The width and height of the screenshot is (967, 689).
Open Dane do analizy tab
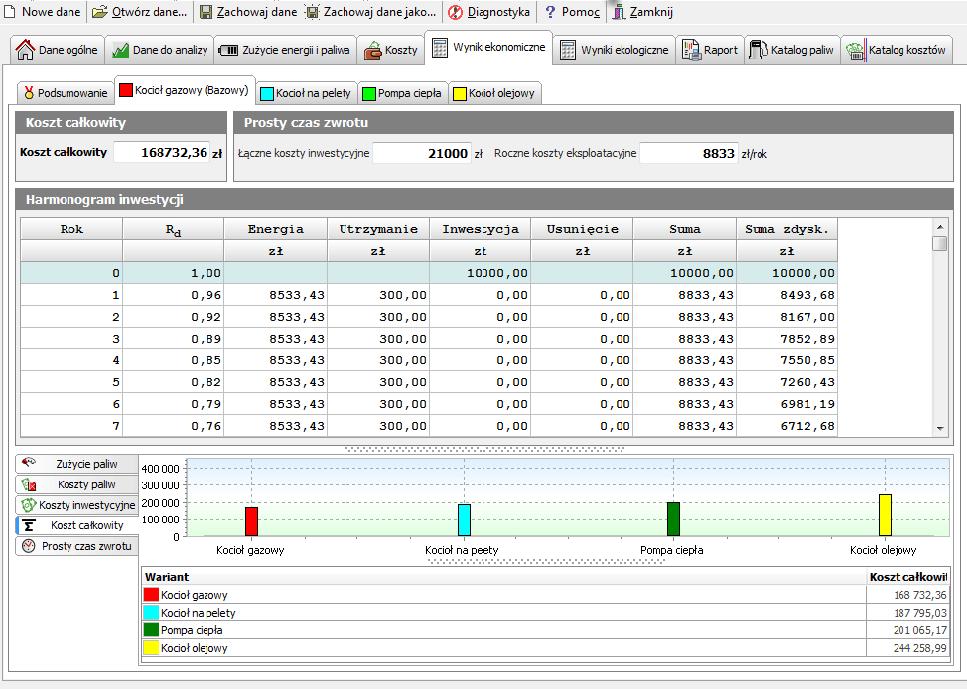pyautogui.click(x=159, y=50)
